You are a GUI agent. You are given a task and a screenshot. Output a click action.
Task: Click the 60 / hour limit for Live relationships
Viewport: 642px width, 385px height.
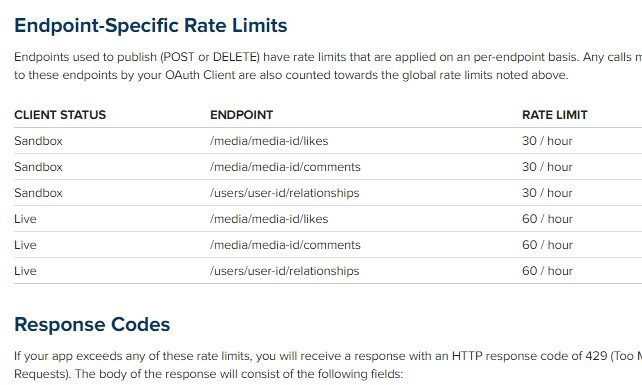[547, 271]
